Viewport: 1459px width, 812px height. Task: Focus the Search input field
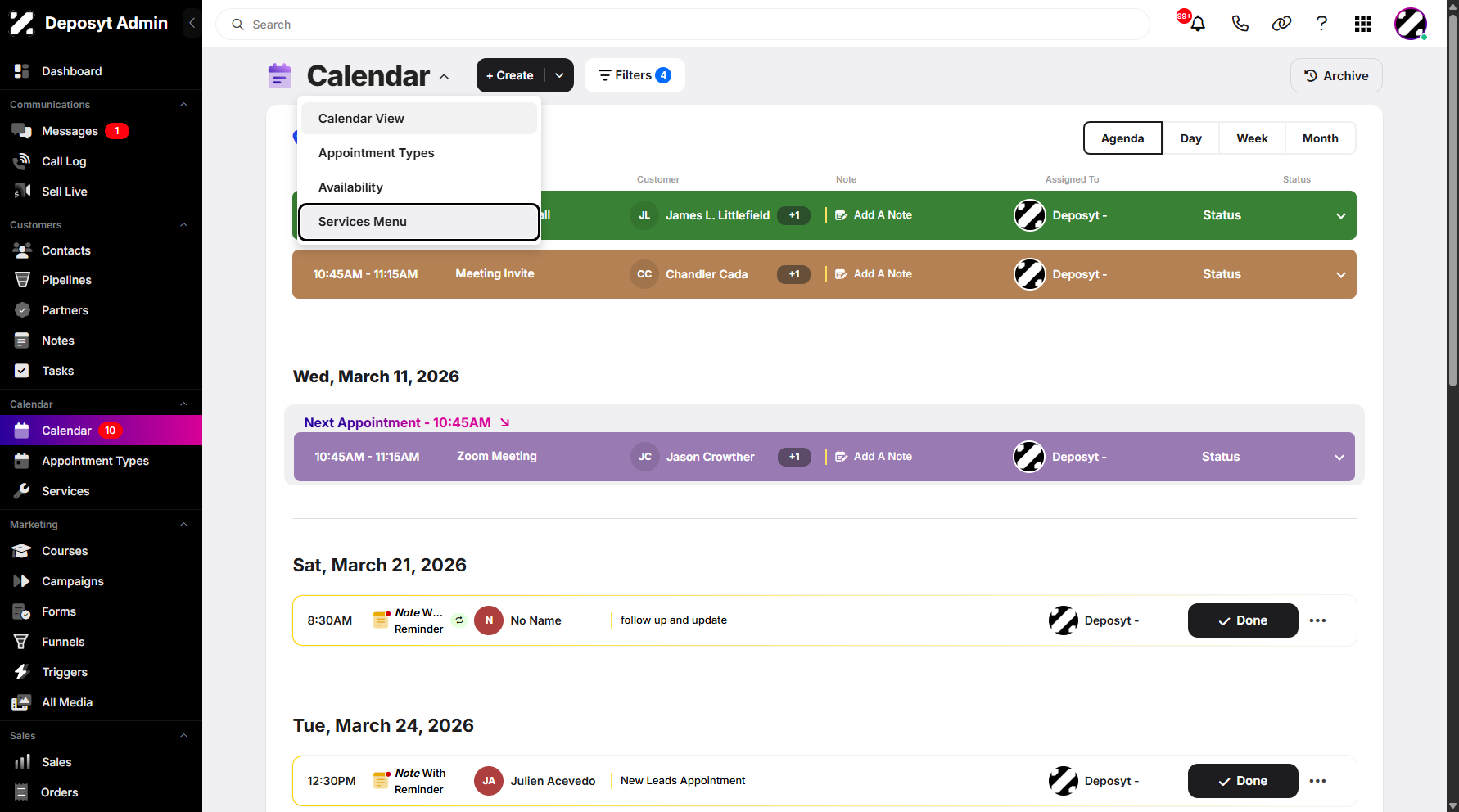coord(683,25)
